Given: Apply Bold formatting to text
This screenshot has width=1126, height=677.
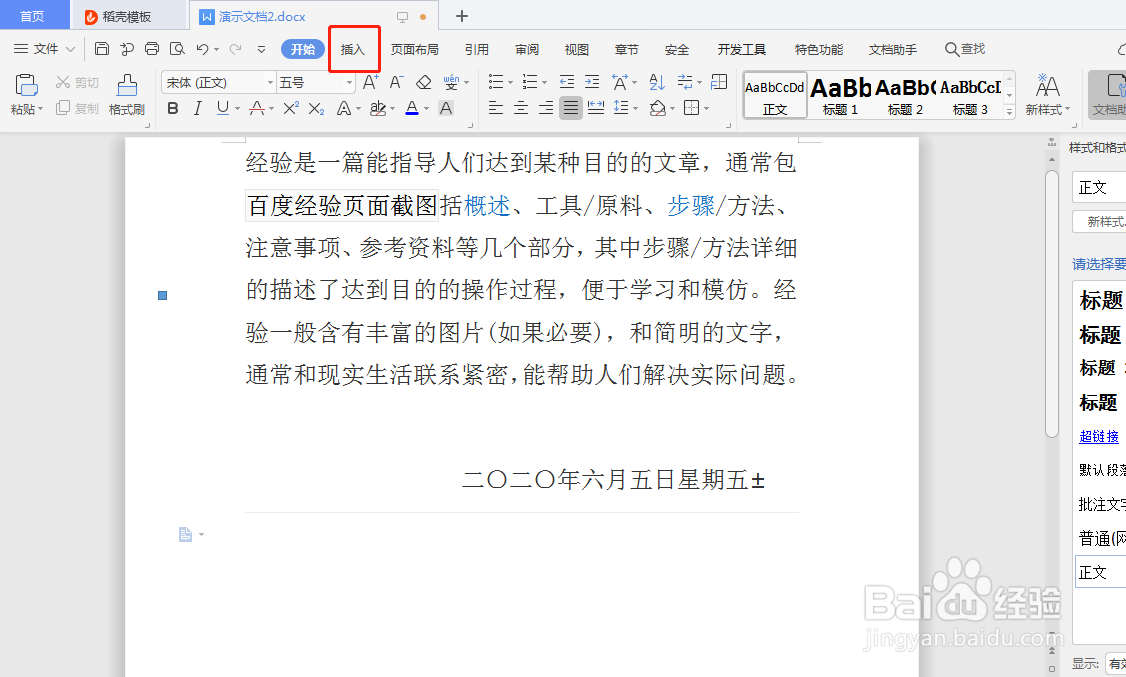Looking at the screenshot, I should click(x=172, y=108).
